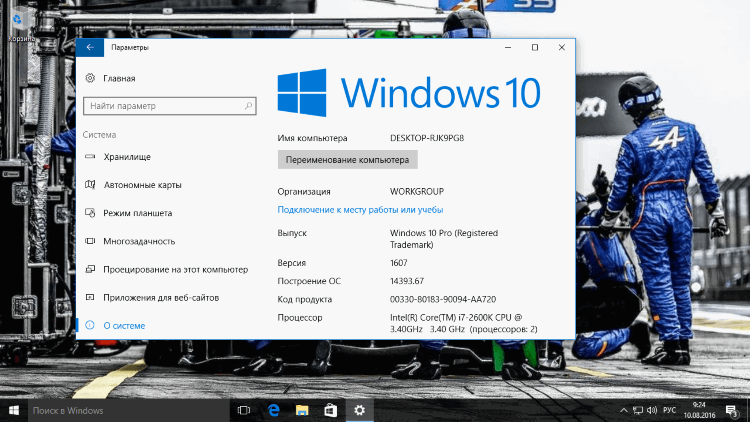
Task: Click the WORKGROUP organization value
Action: (x=417, y=191)
